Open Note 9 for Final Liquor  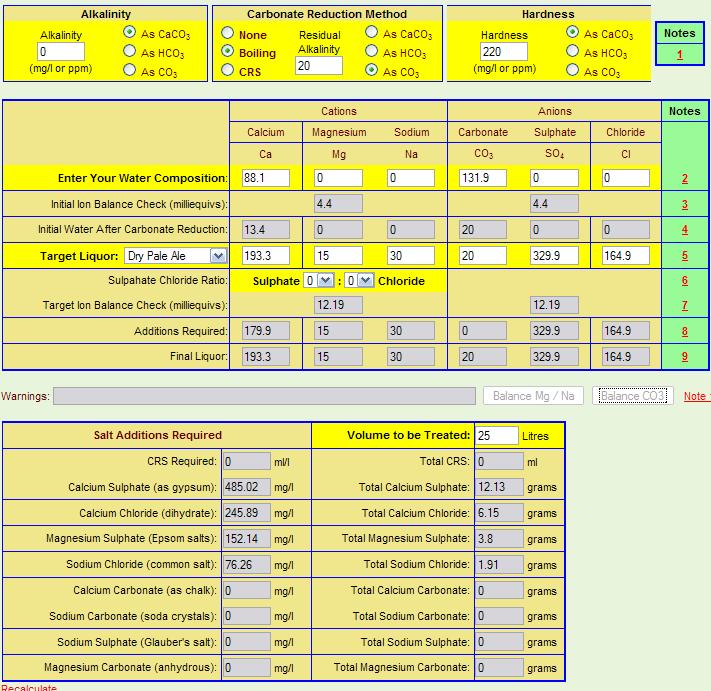click(685, 357)
